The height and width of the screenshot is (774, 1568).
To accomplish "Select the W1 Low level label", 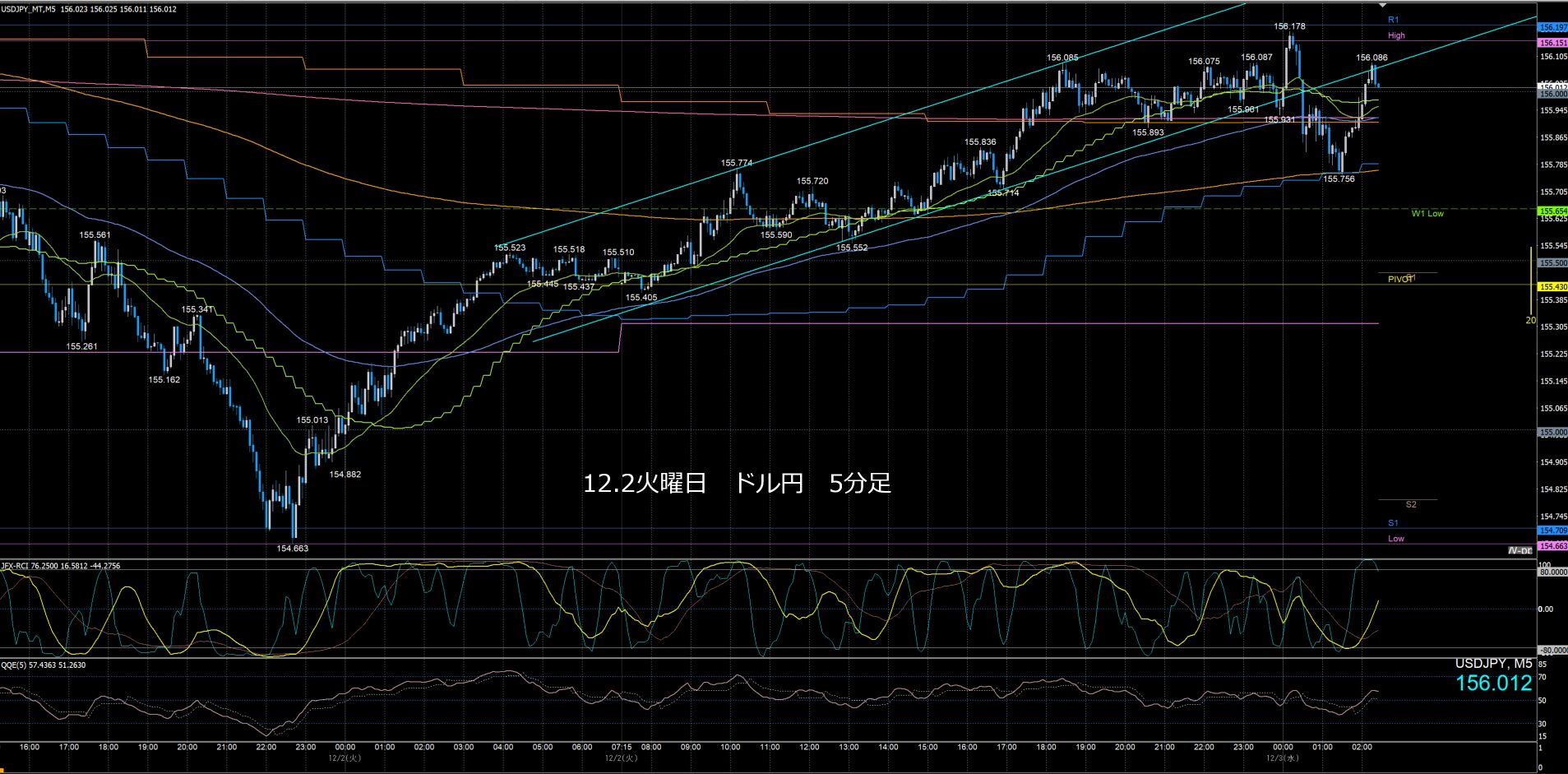I will (x=1427, y=214).
